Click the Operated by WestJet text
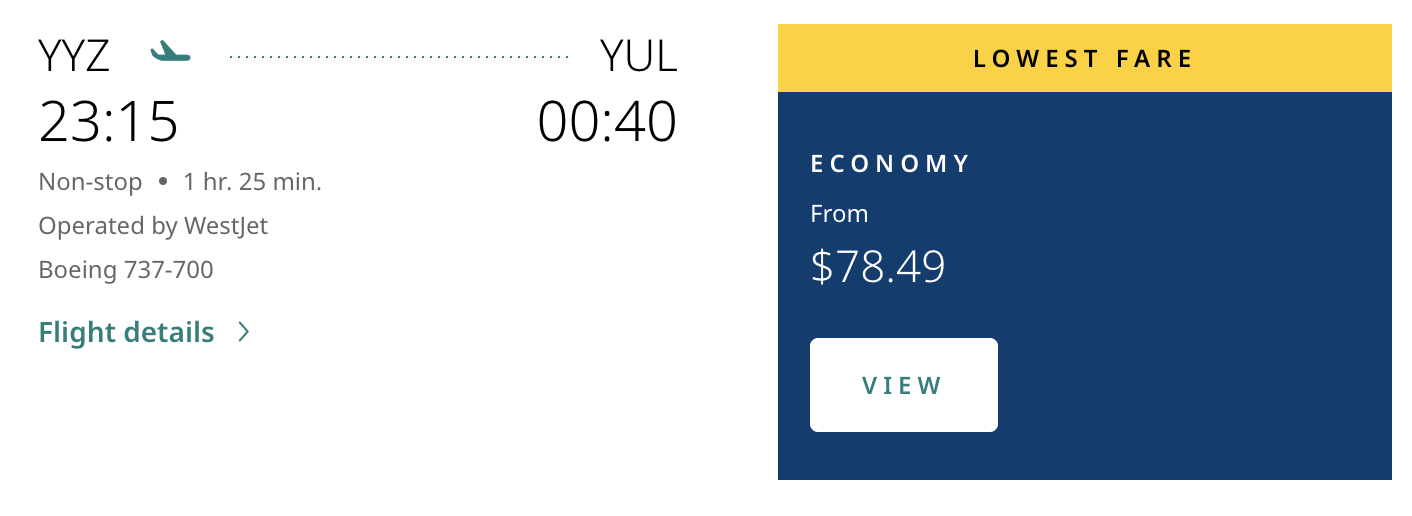This screenshot has width=1412, height=516. pyautogui.click(x=153, y=226)
